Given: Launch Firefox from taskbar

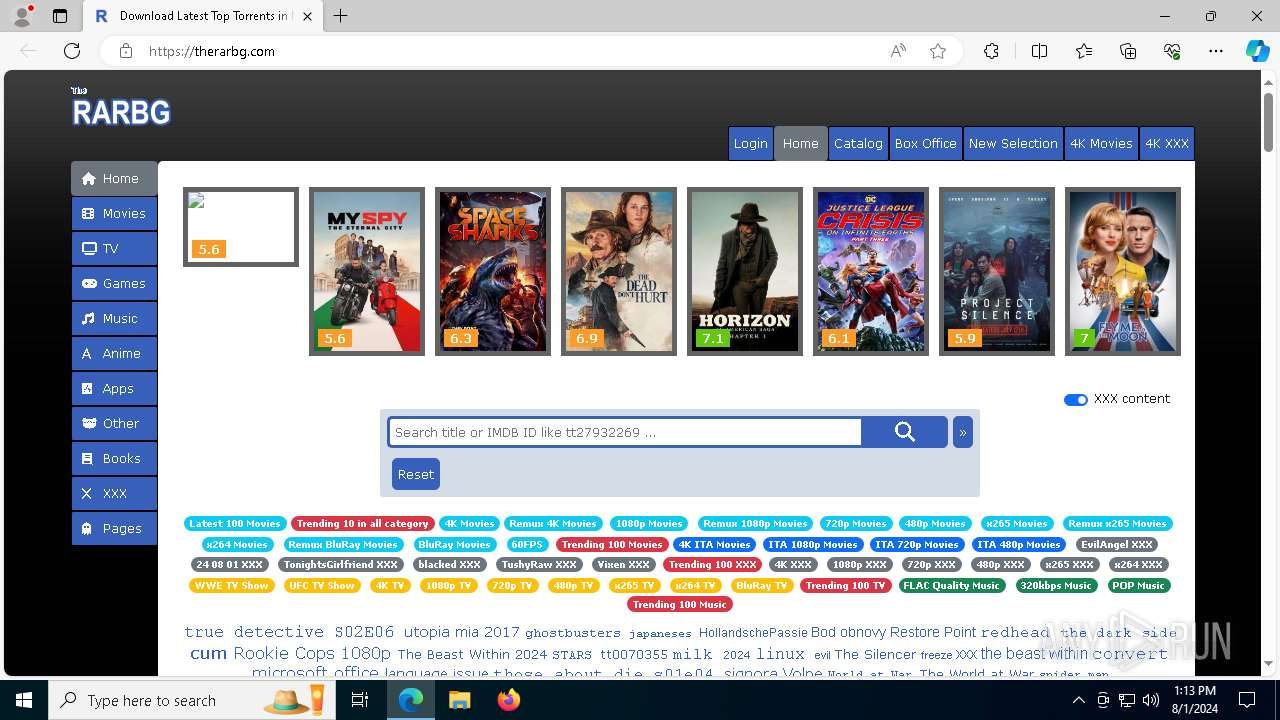Looking at the screenshot, I should click(x=509, y=700).
